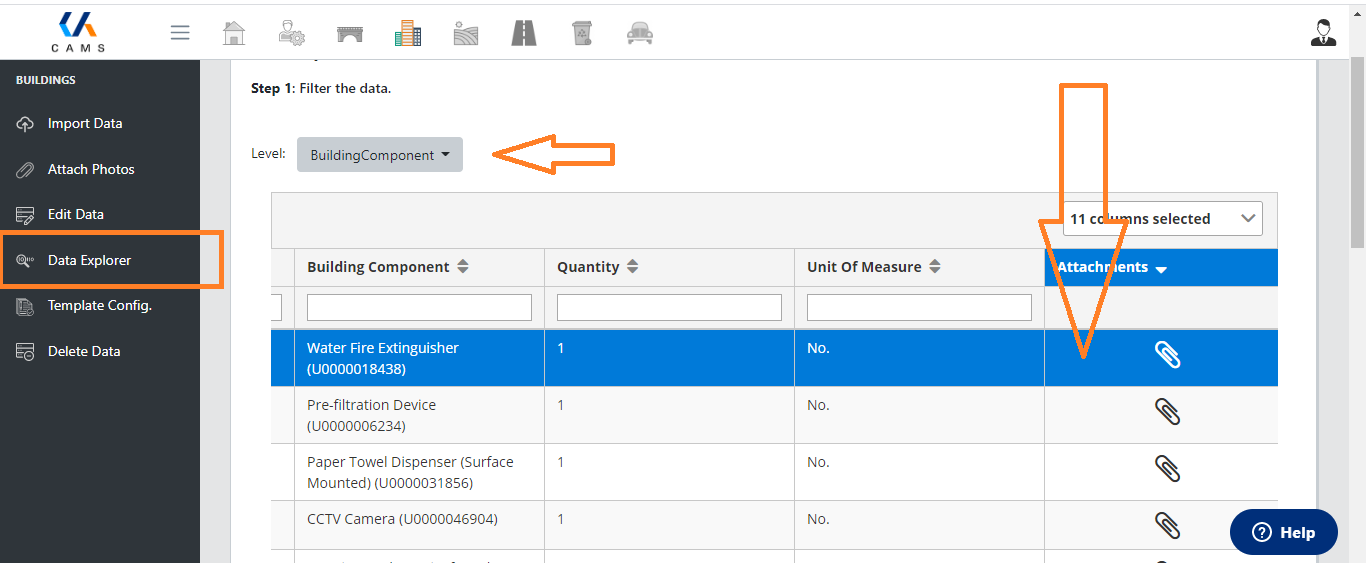Click the user profile avatar icon

(x=1323, y=33)
